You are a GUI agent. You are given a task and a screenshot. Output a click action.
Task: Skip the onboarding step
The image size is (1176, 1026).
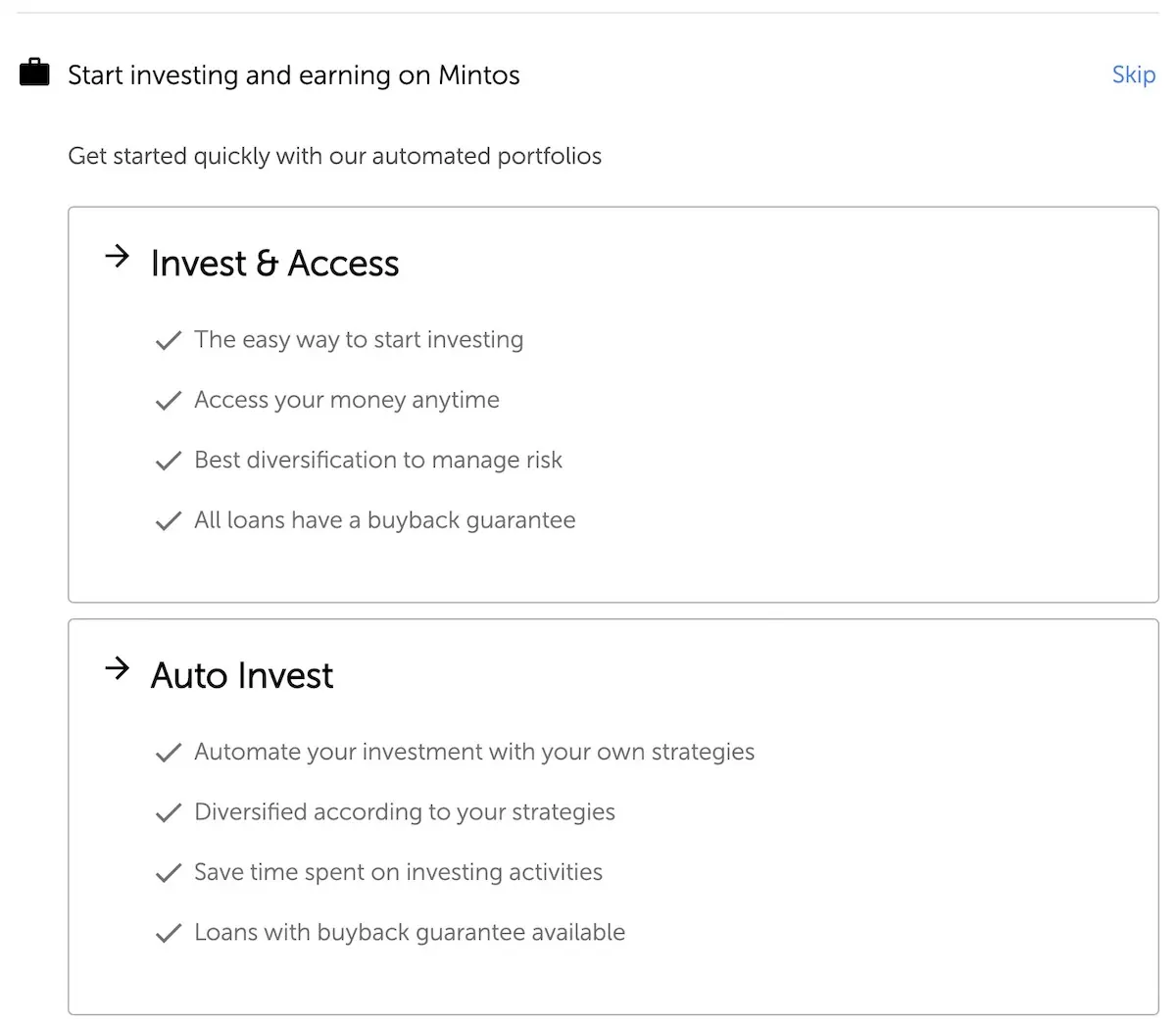[1134, 75]
